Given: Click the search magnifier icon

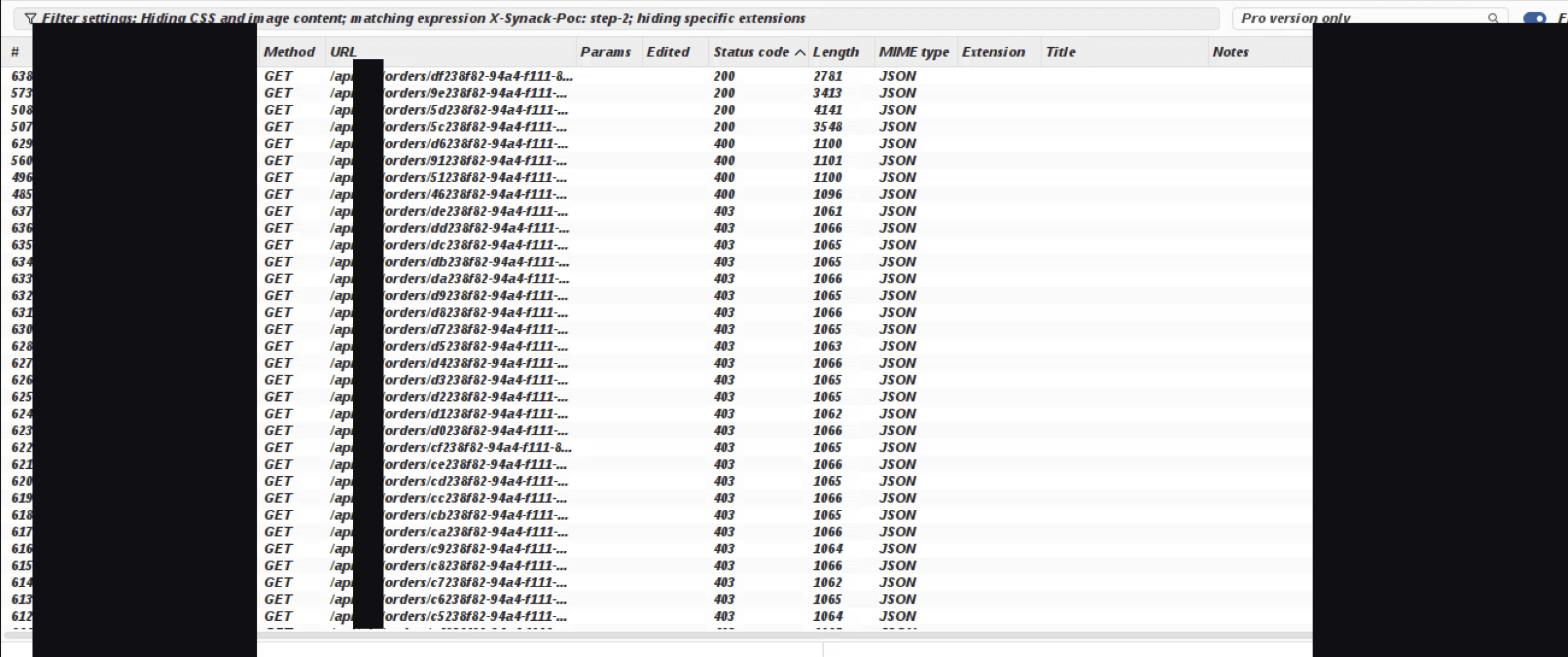Looking at the screenshot, I should [x=1493, y=18].
